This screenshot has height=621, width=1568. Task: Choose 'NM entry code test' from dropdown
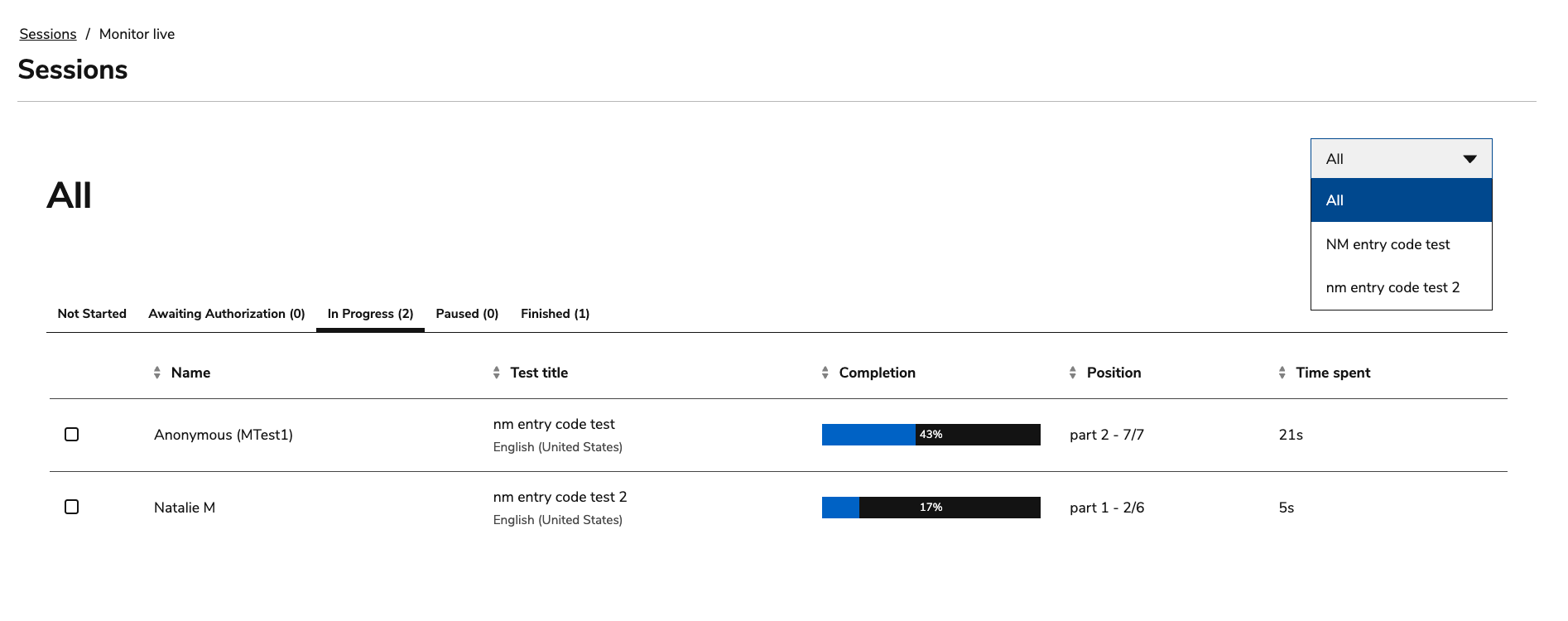point(1388,244)
